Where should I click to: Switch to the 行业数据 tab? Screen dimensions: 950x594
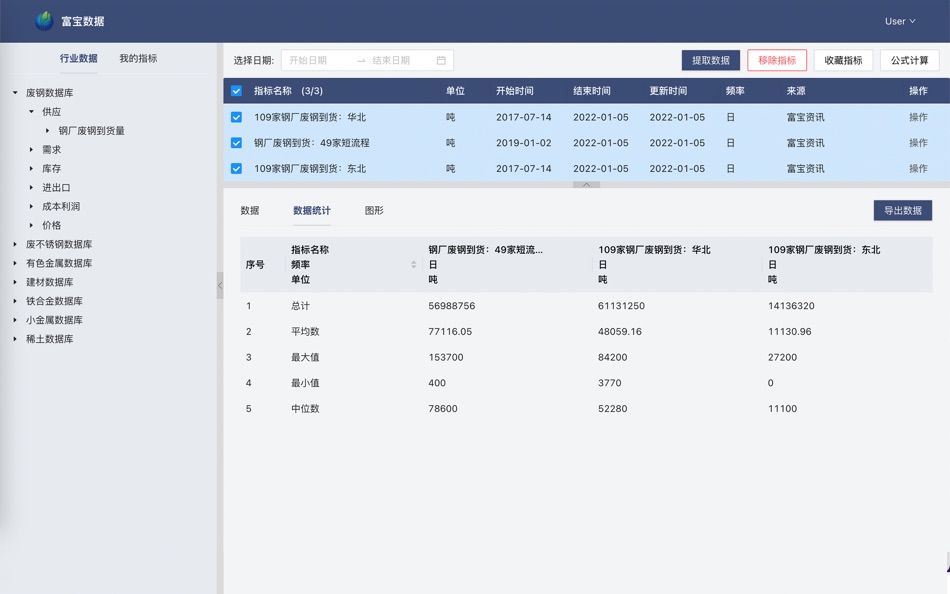[x=79, y=58]
